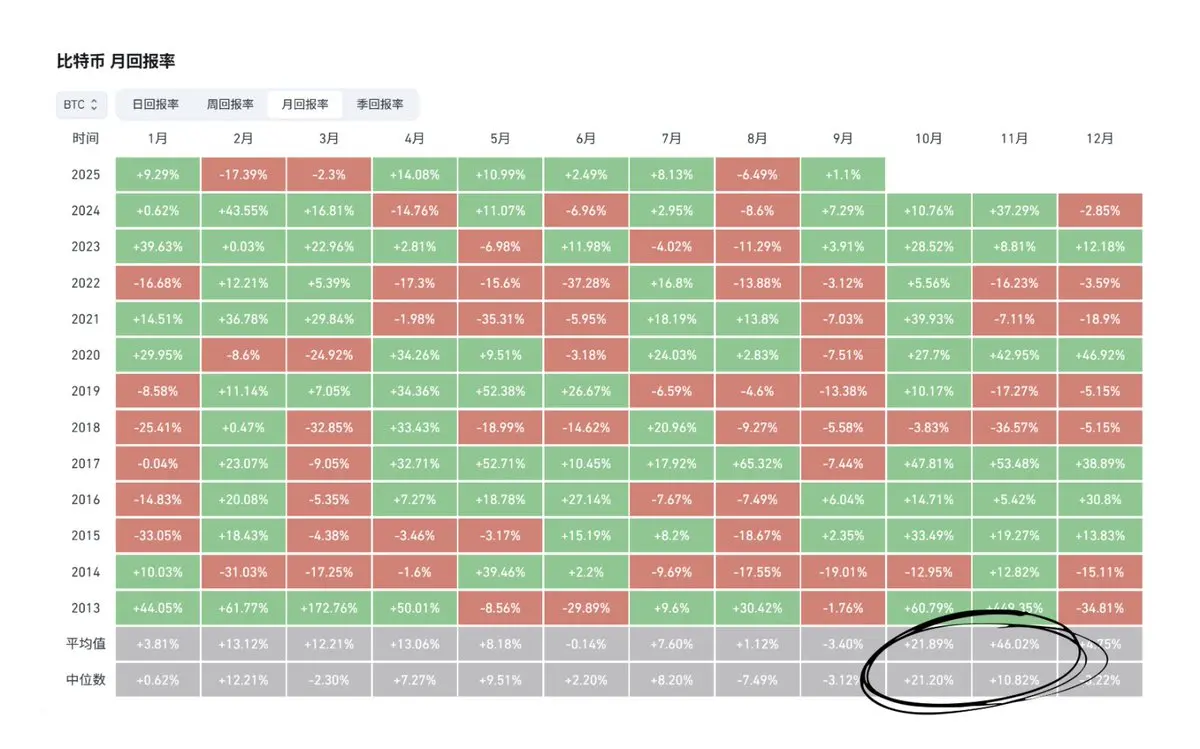
Task: Click the 2019 May +52.38% cell
Action: 500,391
